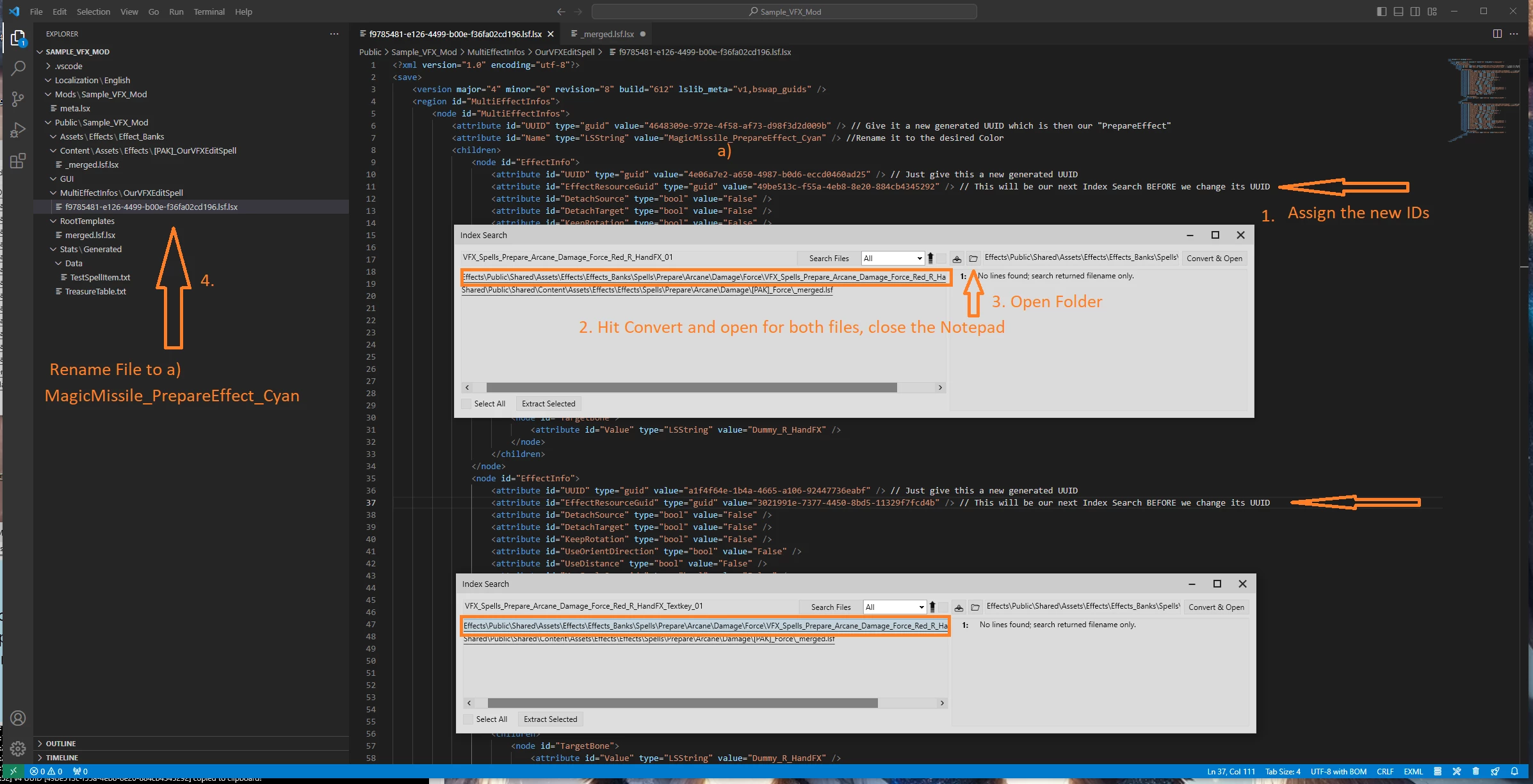
Task: Close the f9785481 editor tab
Action: coord(550,34)
